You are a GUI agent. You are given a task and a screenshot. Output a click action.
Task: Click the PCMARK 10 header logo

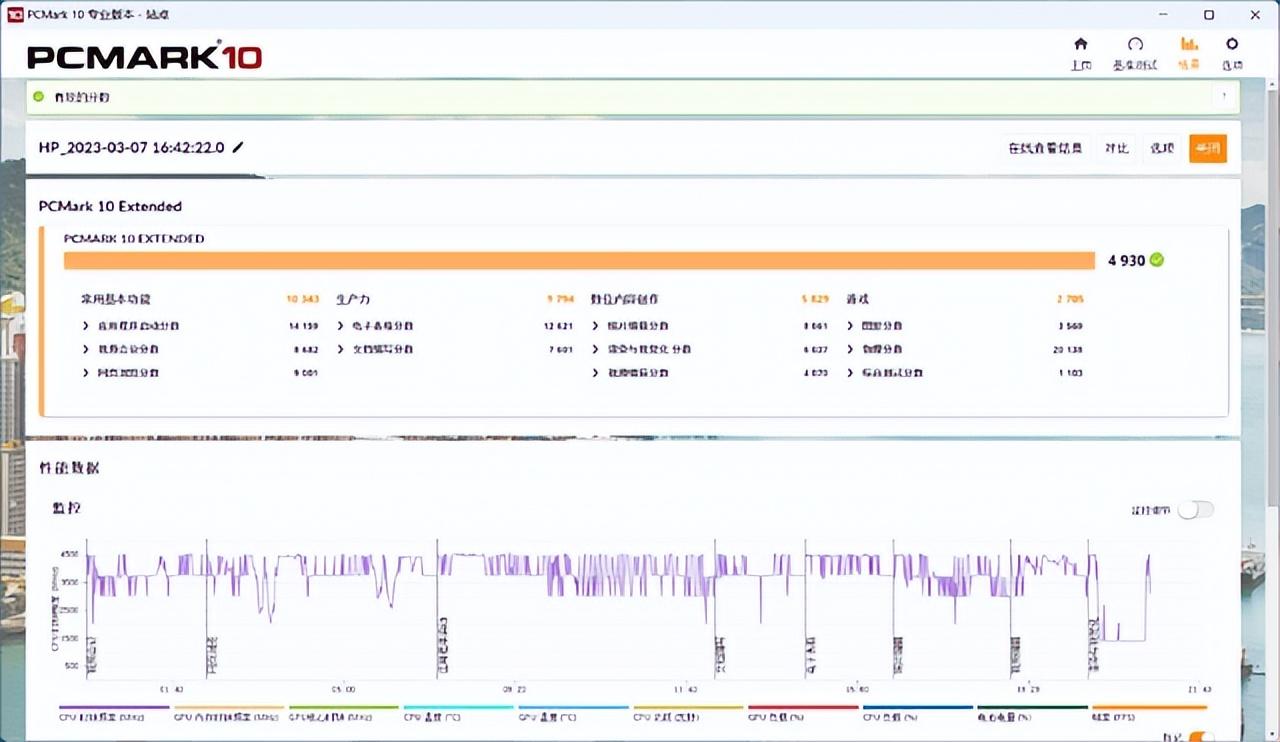(144, 57)
